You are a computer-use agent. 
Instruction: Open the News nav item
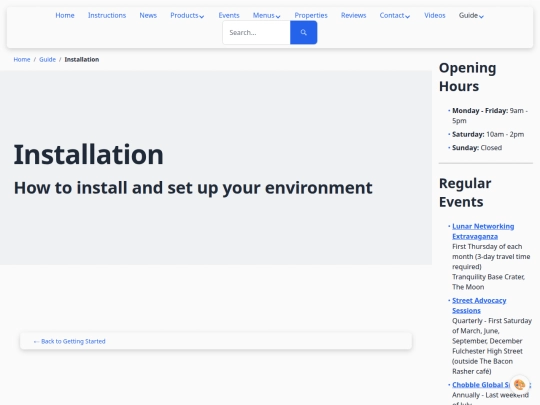tap(148, 15)
